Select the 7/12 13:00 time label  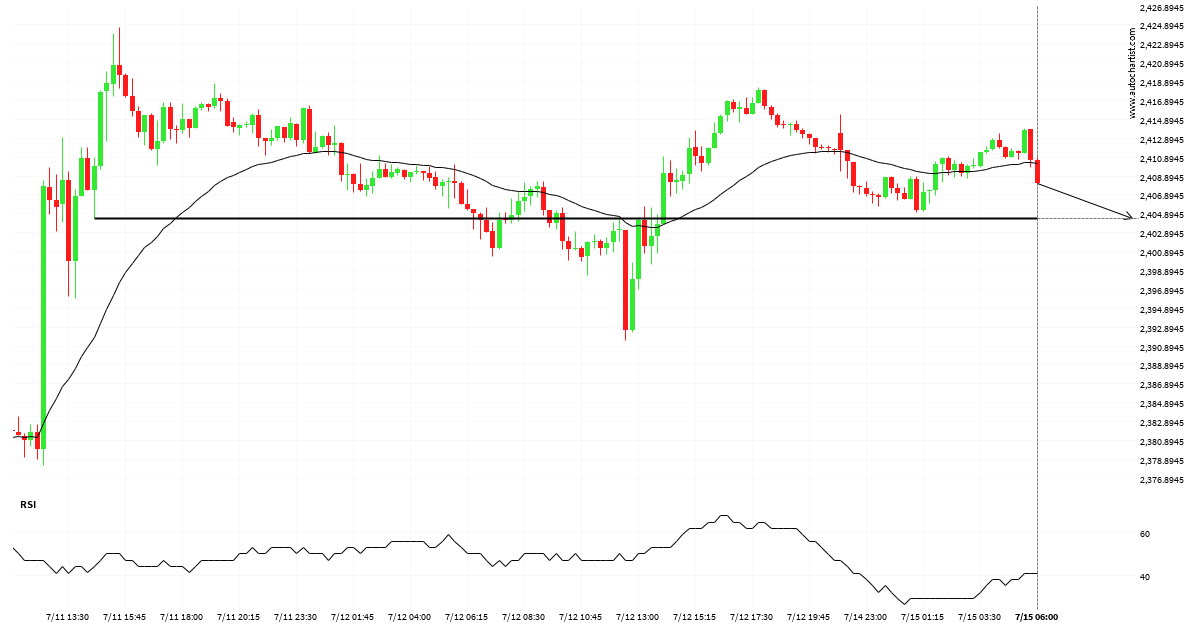click(638, 617)
